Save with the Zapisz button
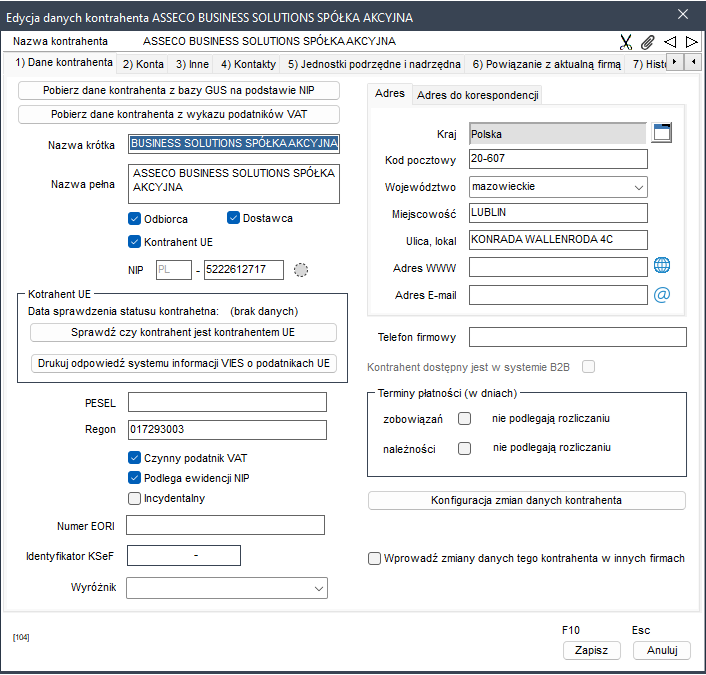 (x=591, y=650)
